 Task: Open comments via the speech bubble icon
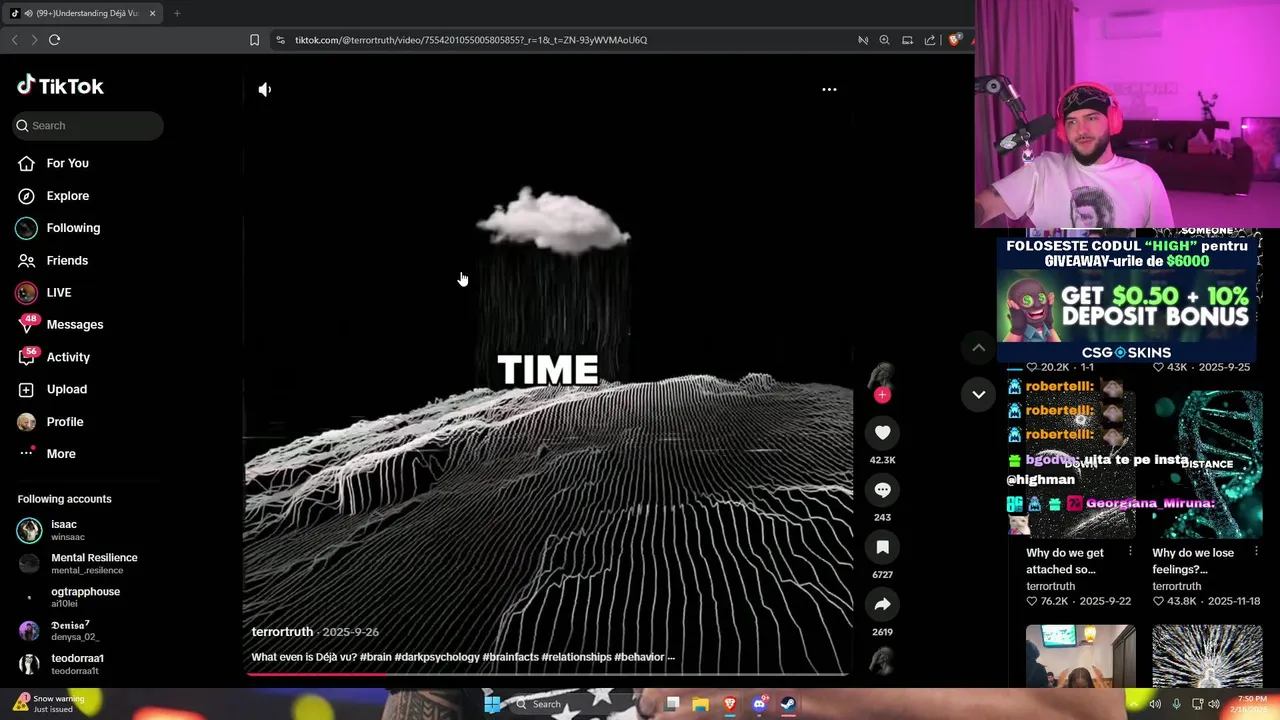coord(882,490)
